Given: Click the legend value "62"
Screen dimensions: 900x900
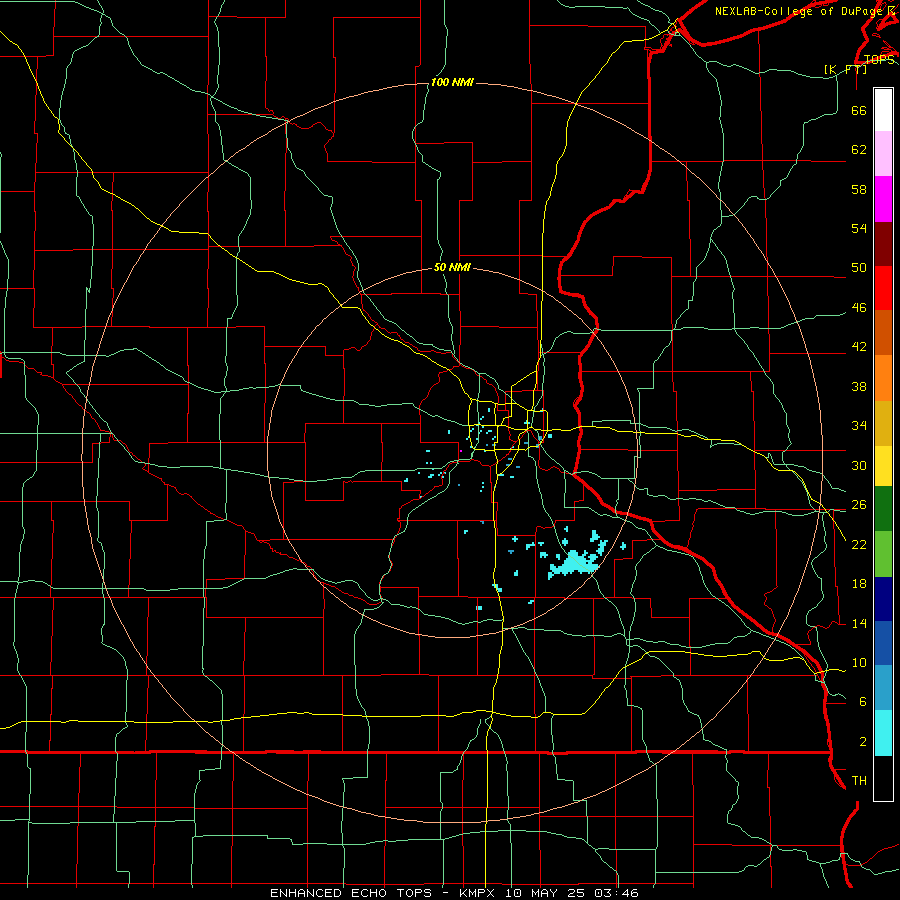Looking at the screenshot, I should 859,149.
